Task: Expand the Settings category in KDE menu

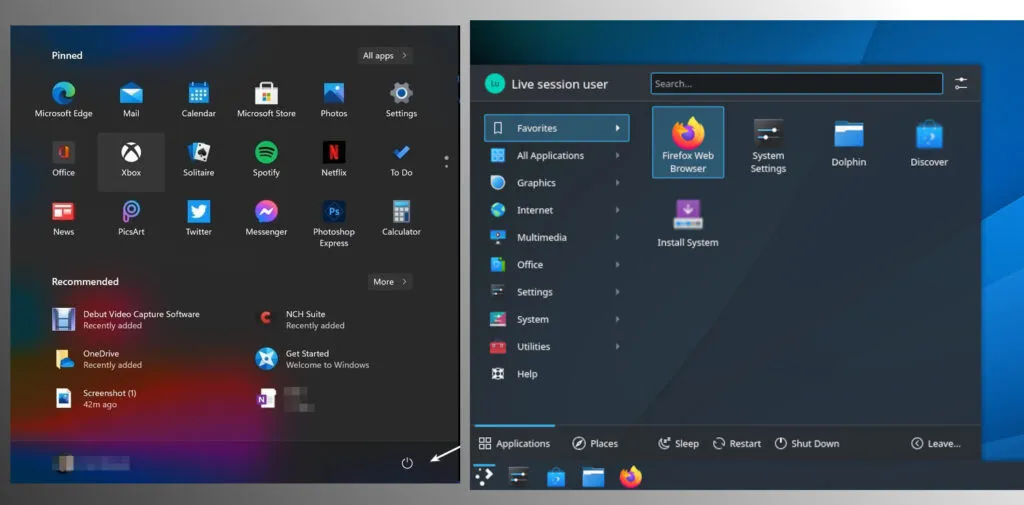Action: click(556, 292)
